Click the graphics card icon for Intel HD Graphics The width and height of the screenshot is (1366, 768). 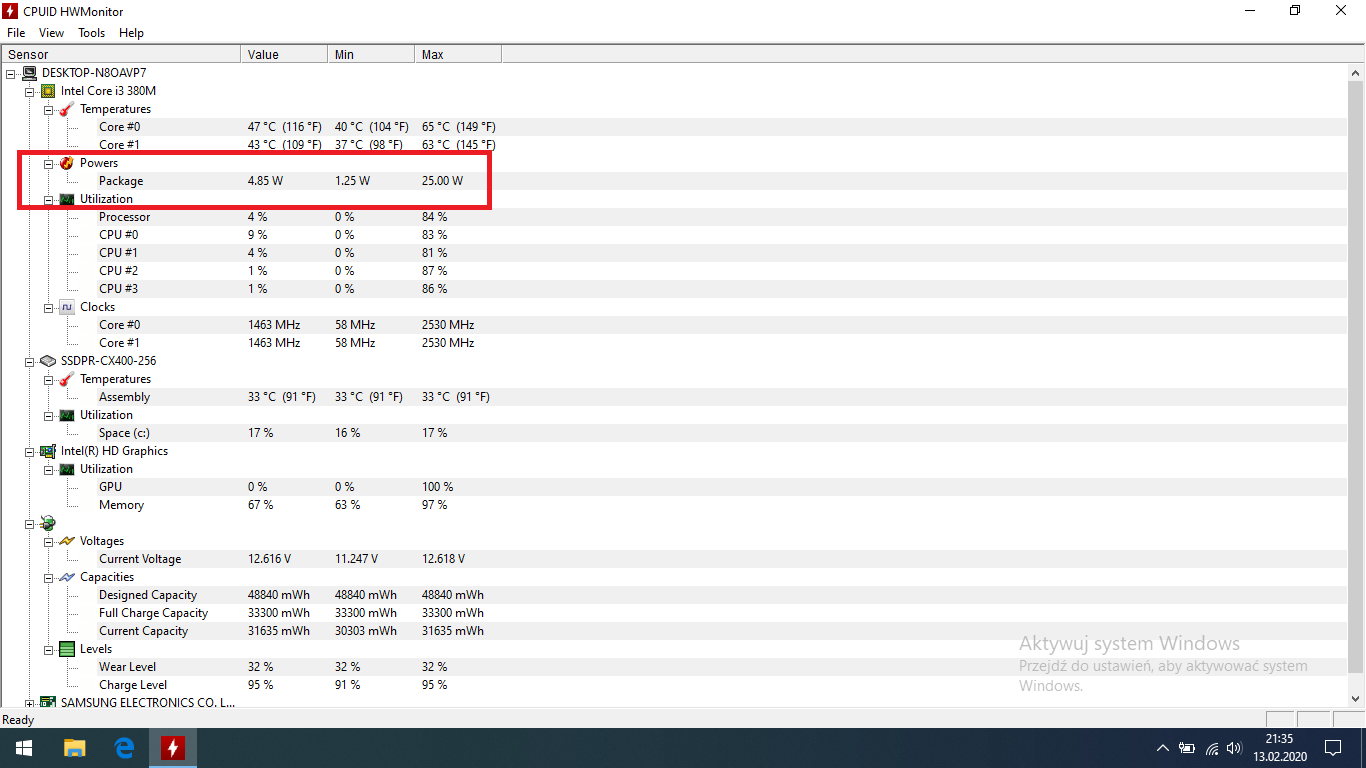(x=48, y=451)
